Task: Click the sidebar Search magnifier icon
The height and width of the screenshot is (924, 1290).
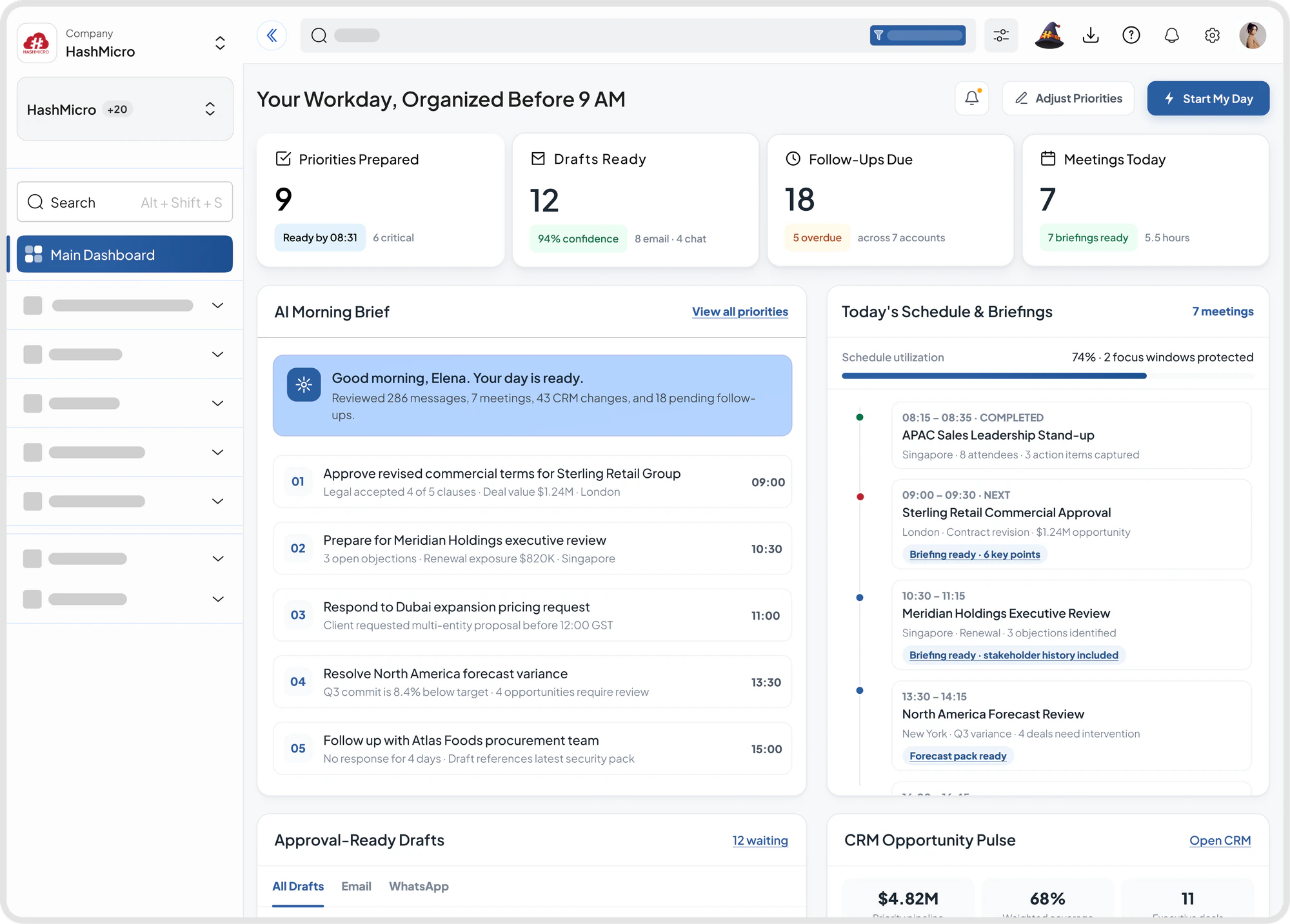Action: point(35,202)
